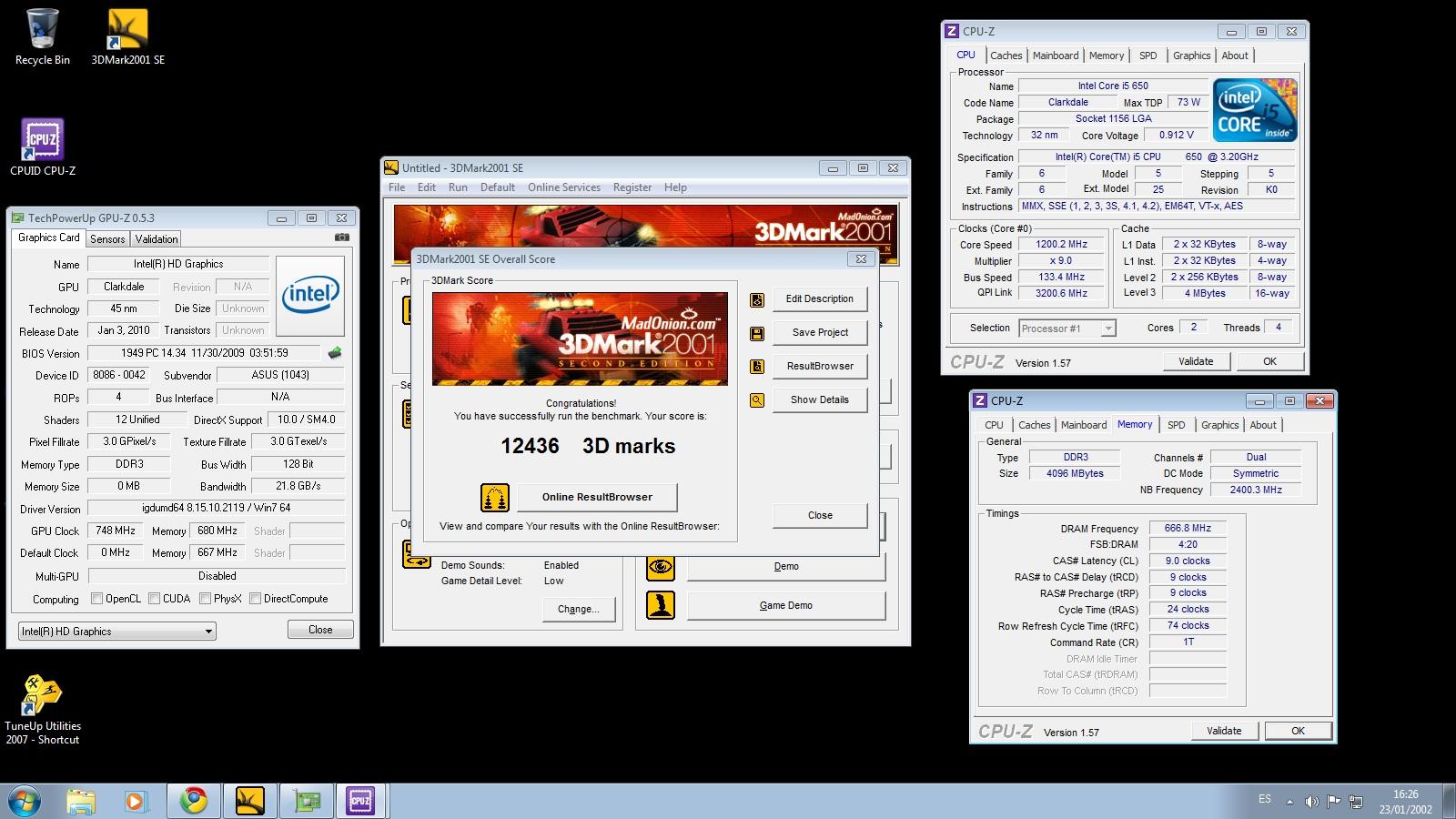This screenshot has height=819, width=1456.
Task: Switch to 3DMark2001 taskbar button
Action: pyautogui.click(x=249, y=801)
